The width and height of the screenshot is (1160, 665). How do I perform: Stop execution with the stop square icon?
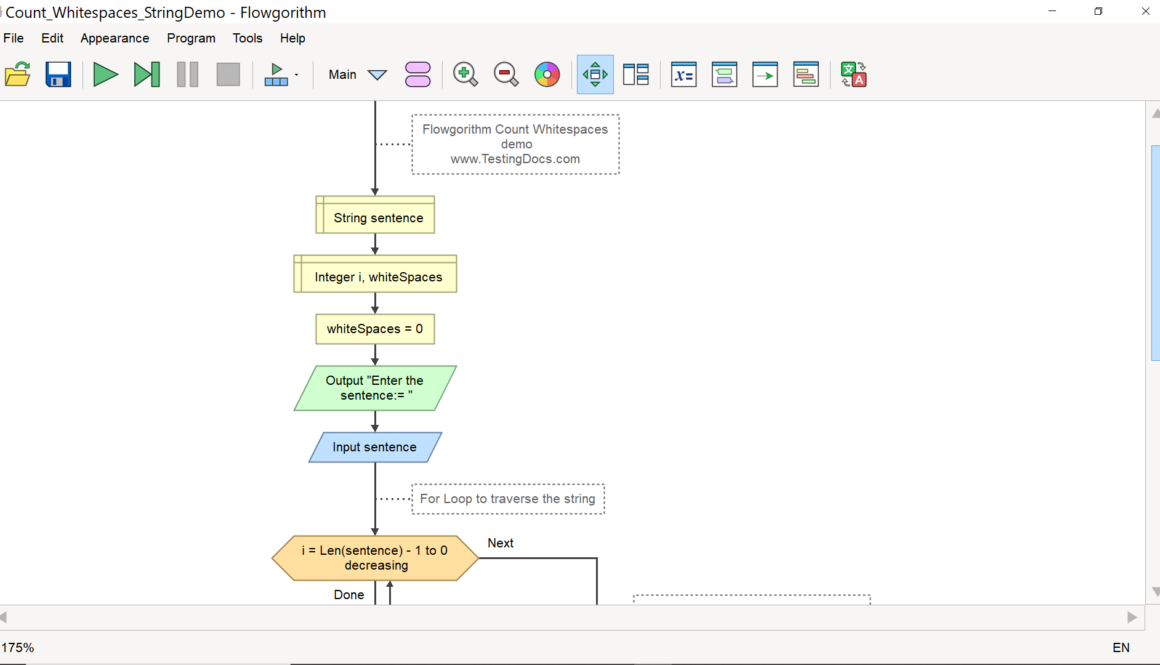pos(228,75)
